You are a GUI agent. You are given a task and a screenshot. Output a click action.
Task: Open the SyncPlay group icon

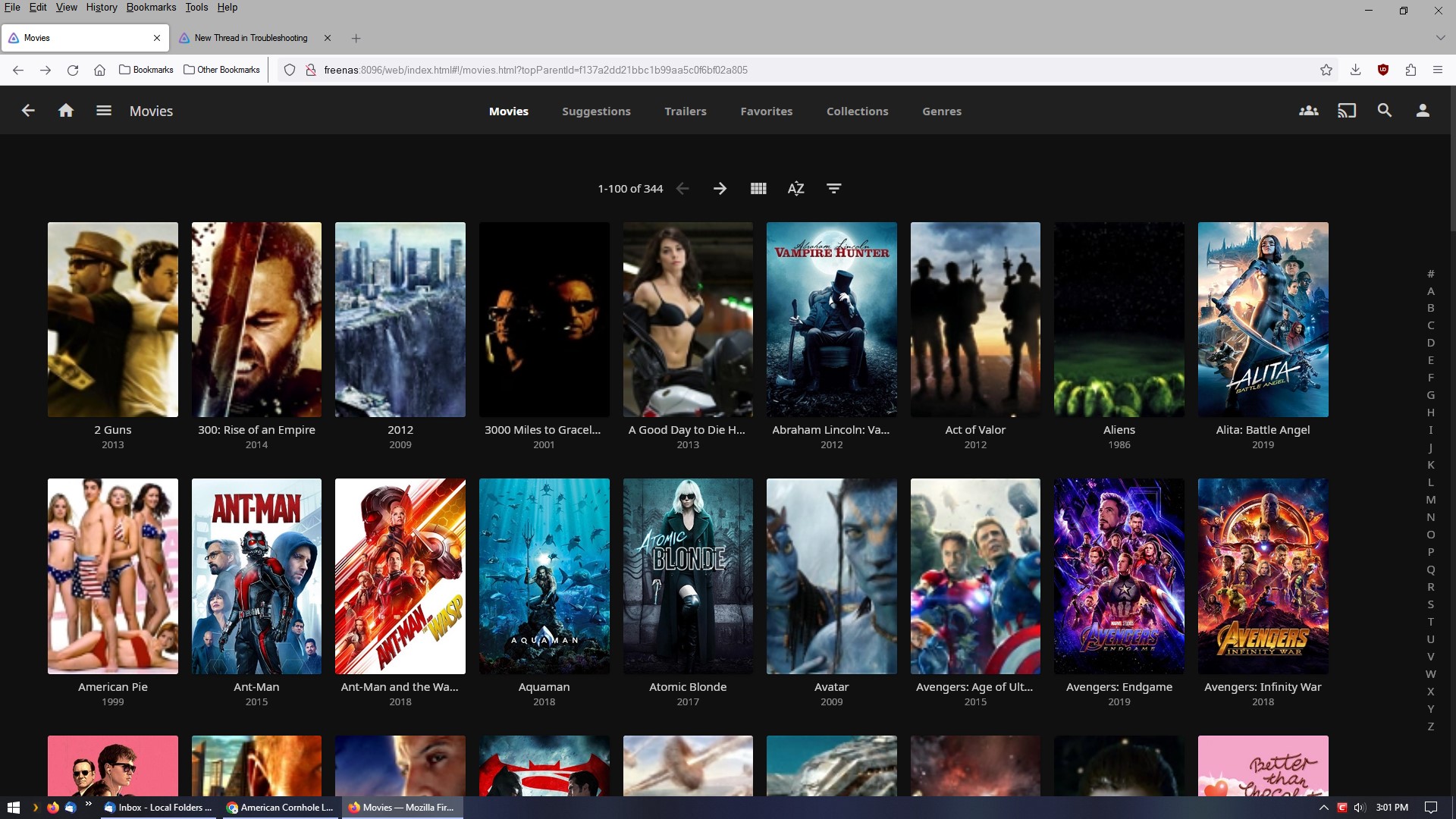pyautogui.click(x=1308, y=111)
